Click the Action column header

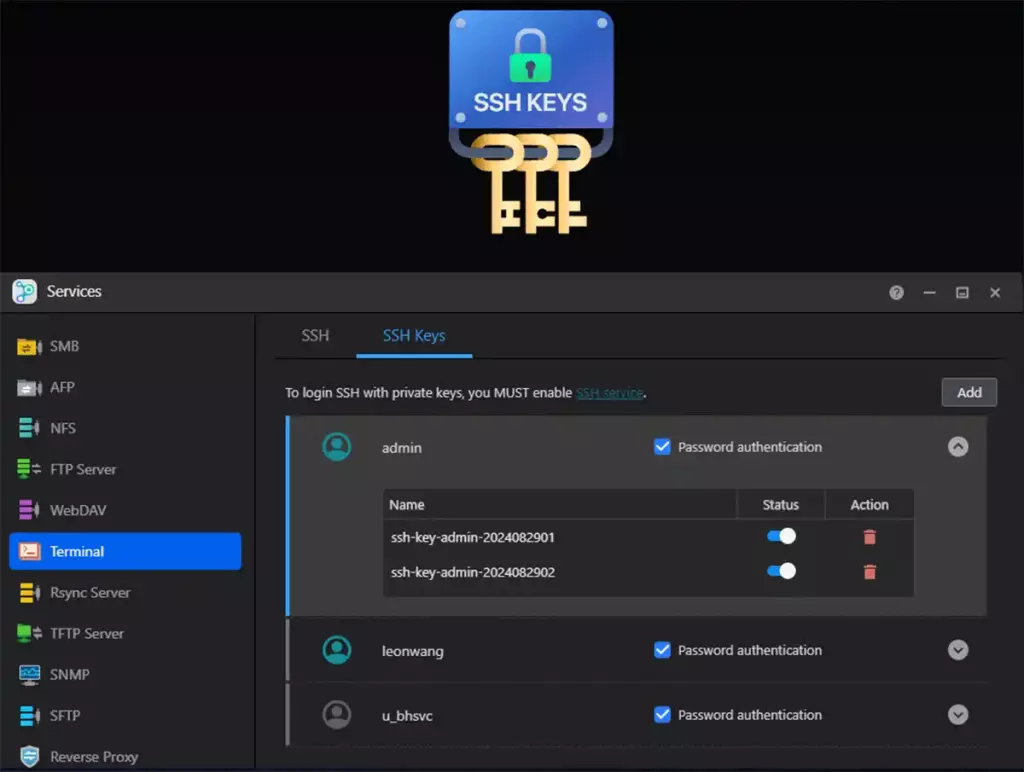[x=869, y=505]
